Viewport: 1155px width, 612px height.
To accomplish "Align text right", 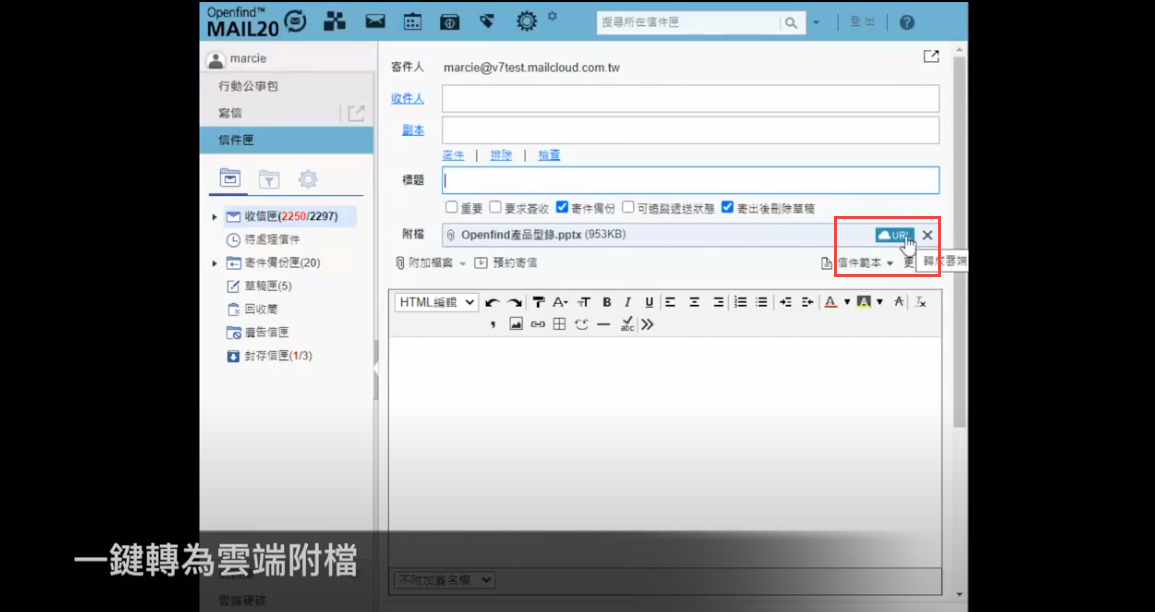I will pyautogui.click(x=717, y=302).
